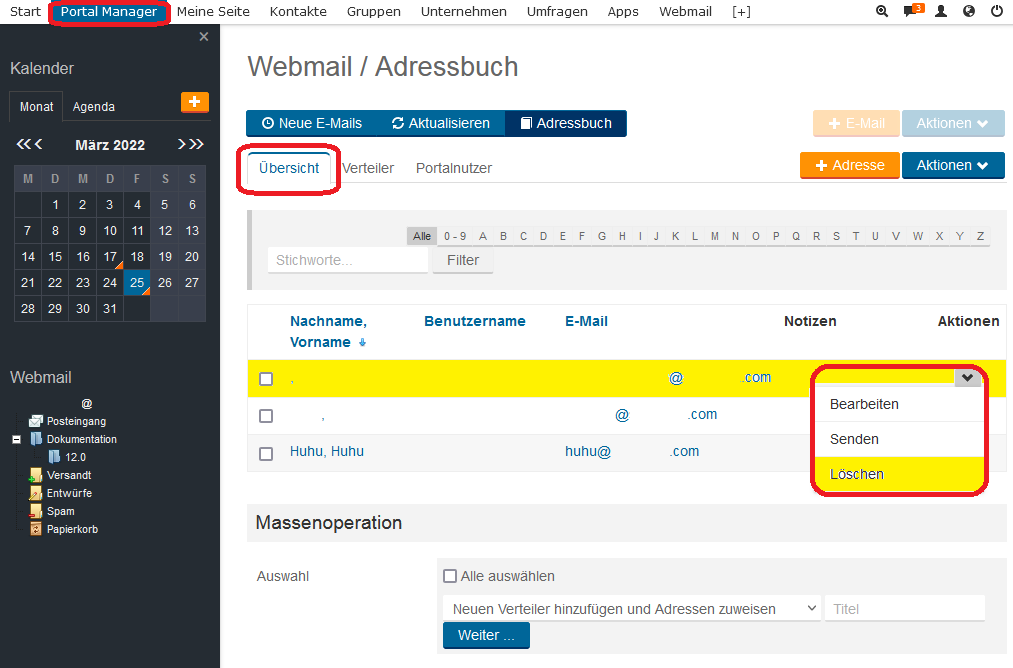Select the checkbox of the highlighted yellow row
Viewport: 1013px width, 668px height.
[x=266, y=379]
